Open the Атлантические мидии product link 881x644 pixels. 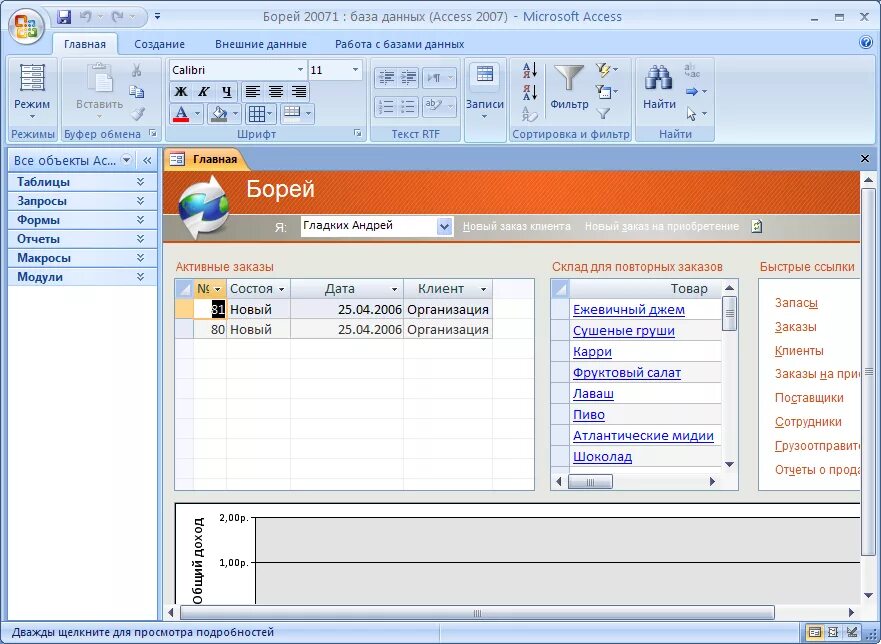tap(643, 436)
